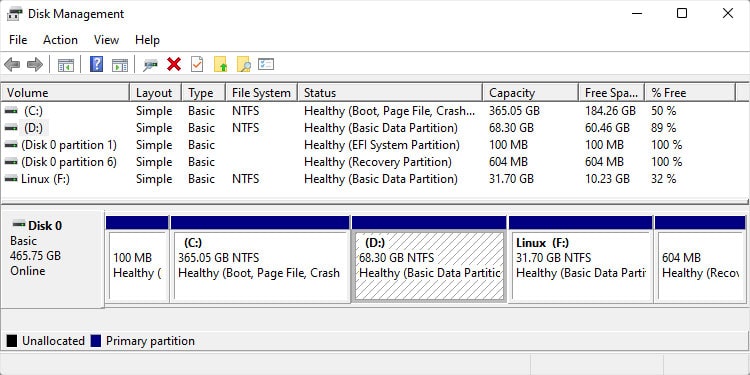The image size is (750, 375).
Task: Open Help via blue question mark icon
Action: (x=96, y=64)
